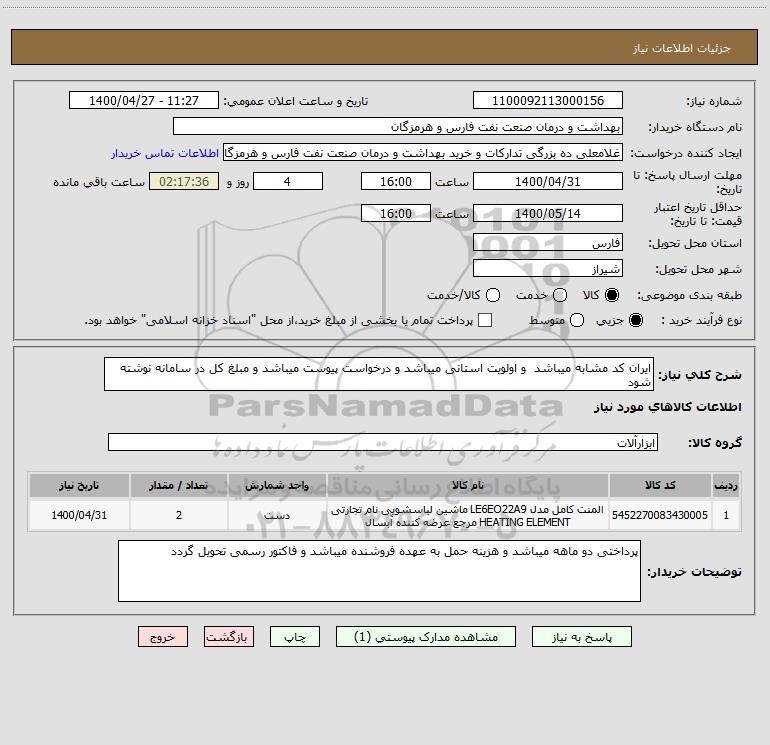Select the 'کالا/خدمت' radio button
Image resolution: width=770 pixels, height=745 pixels.
tap(493, 295)
